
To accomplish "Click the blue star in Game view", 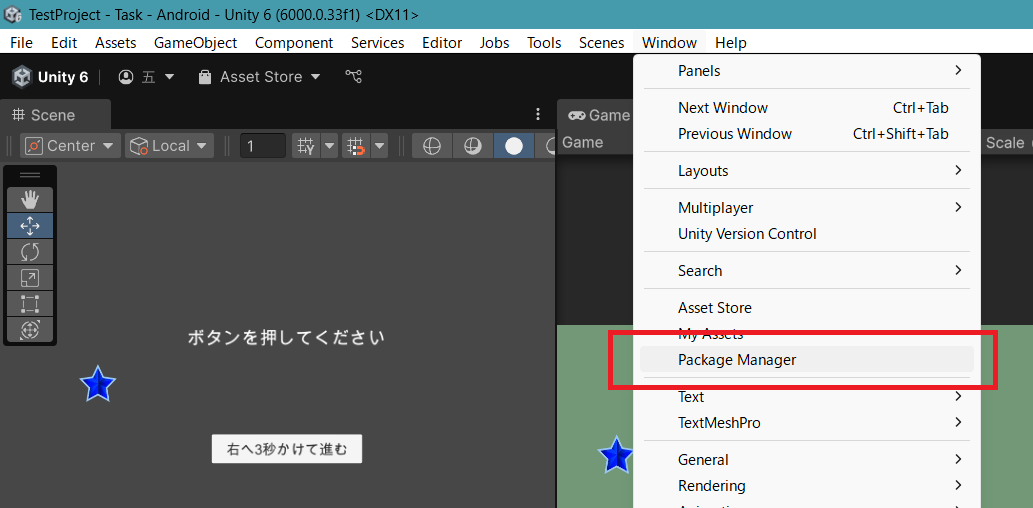I will pyautogui.click(x=615, y=455).
